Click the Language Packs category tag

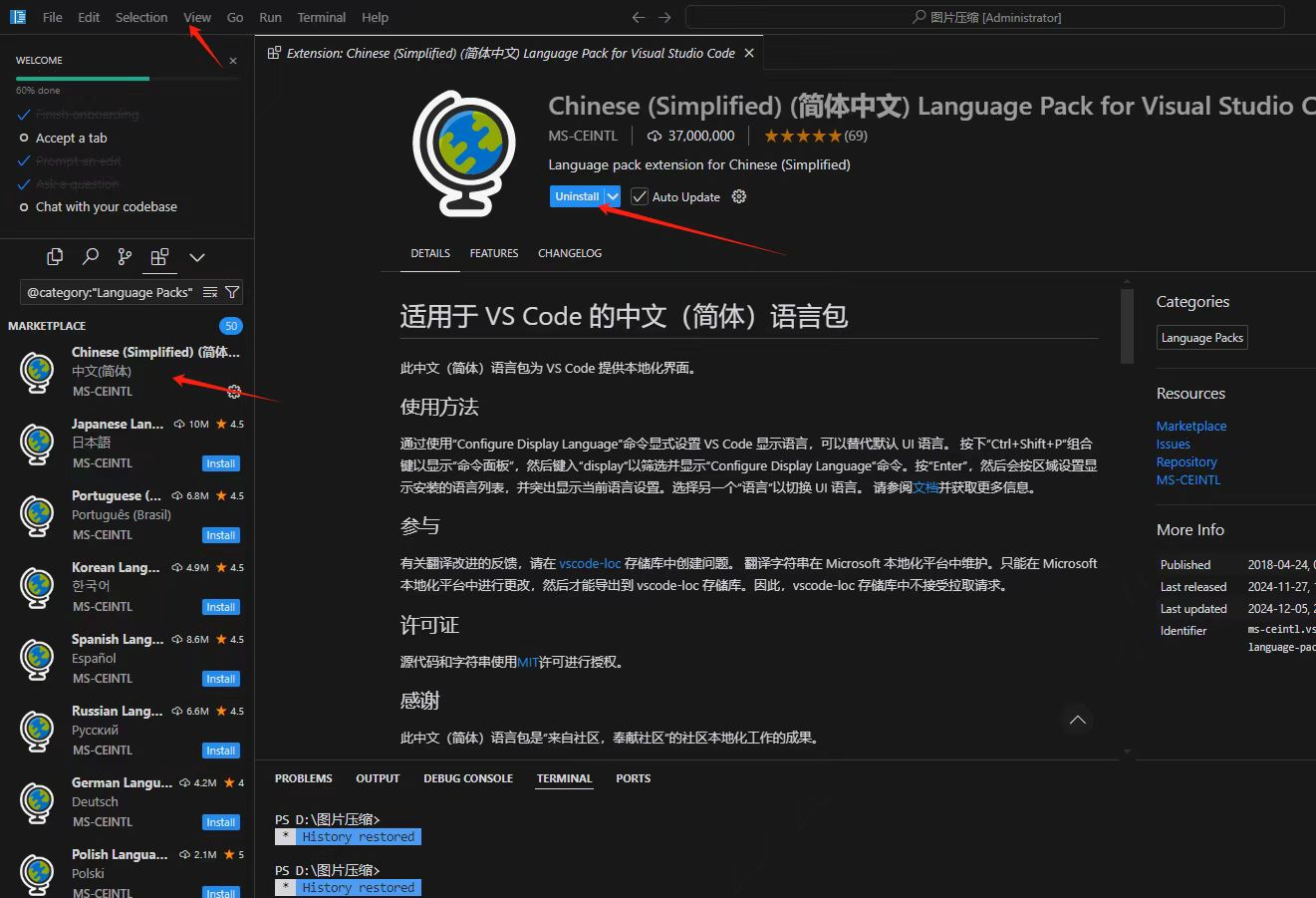pyautogui.click(x=1201, y=338)
